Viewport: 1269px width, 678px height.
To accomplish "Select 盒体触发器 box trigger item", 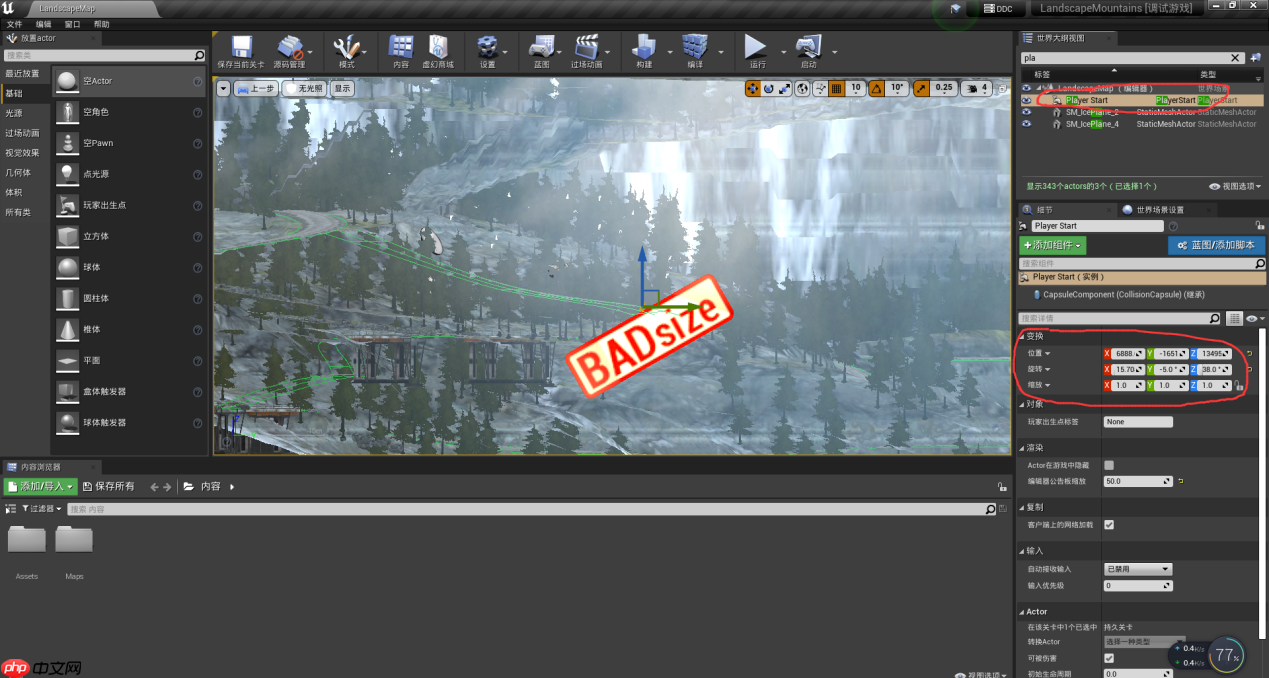I will click(129, 391).
